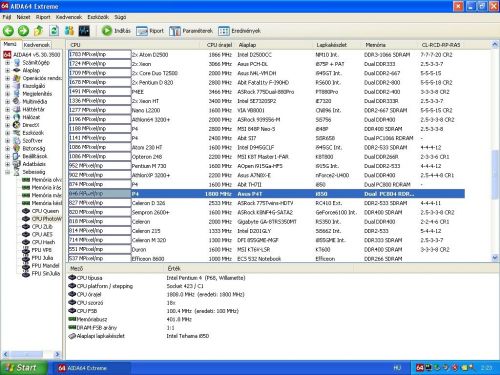The image size is (500, 375).
Task: Select the Athlon64 3200+ result row
Action: pos(267,119)
